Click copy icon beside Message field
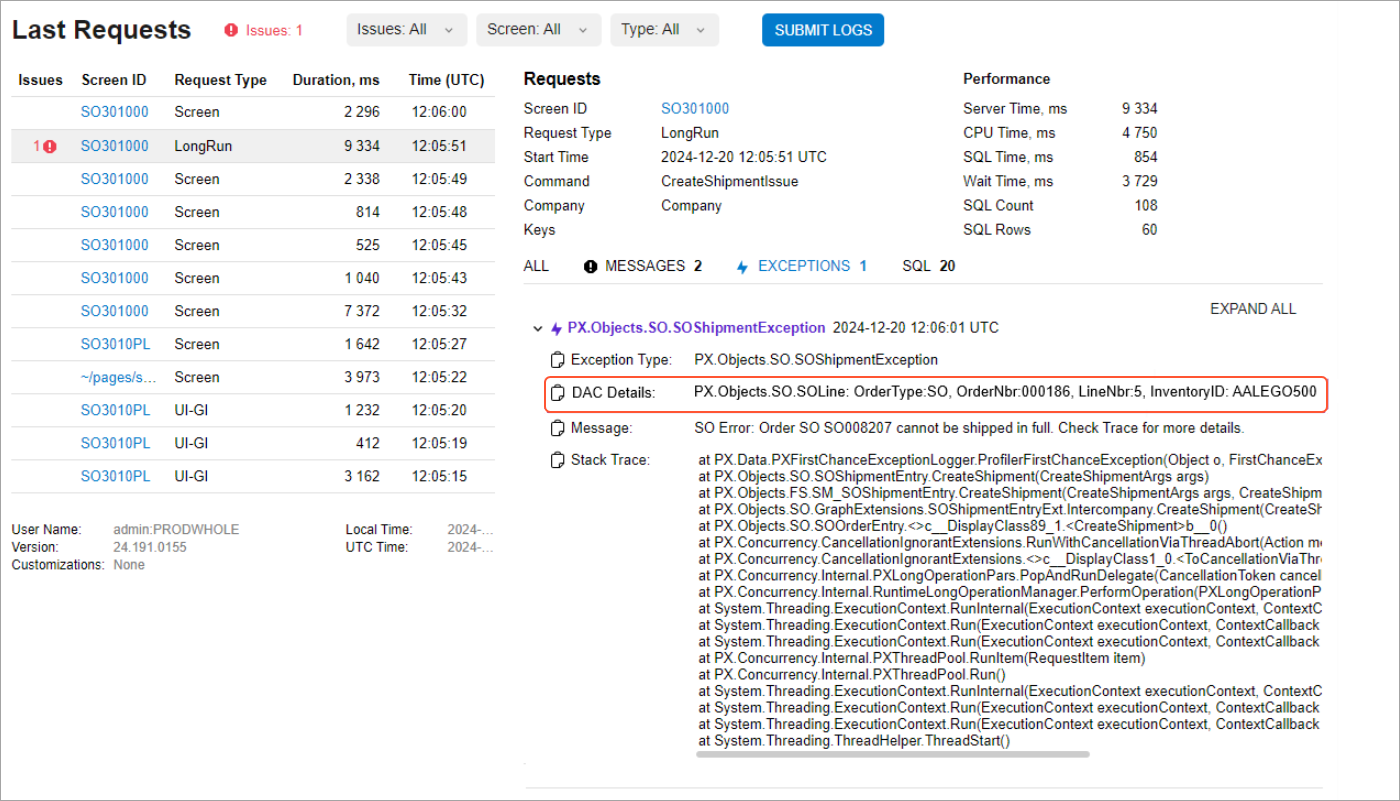Image resolution: width=1400 pixels, height=801 pixels. click(558, 428)
